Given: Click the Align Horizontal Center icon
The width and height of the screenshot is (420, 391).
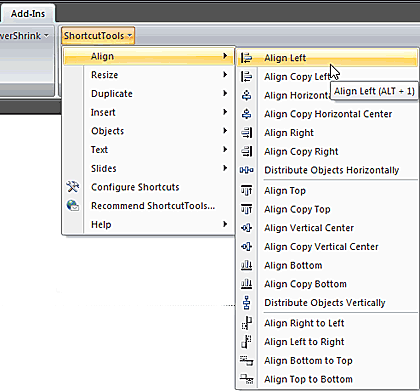Looking at the screenshot, I should (247, 95).
